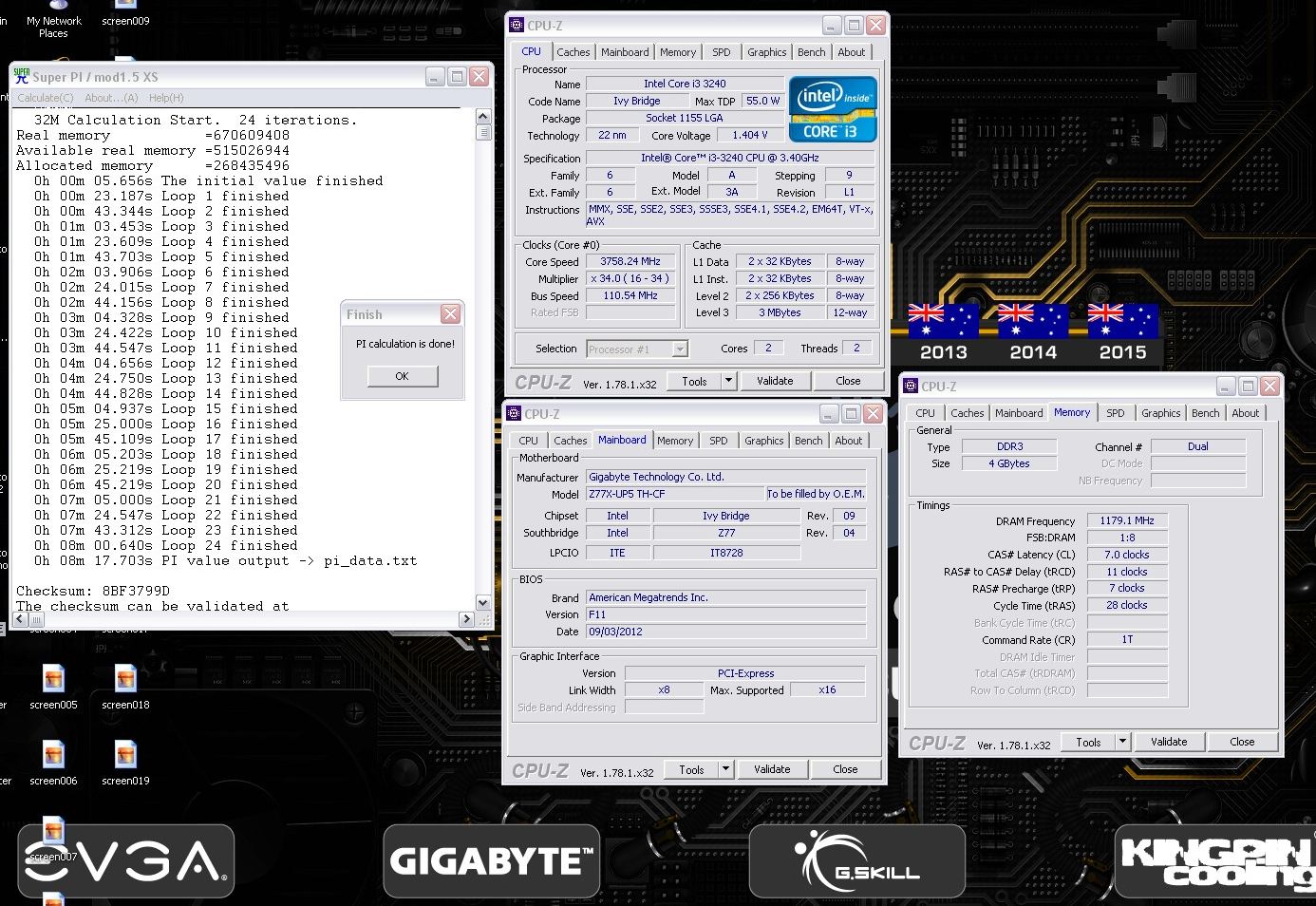Open the screen019 desktop icon
The width and height of the screenshot is (1316, 906).
[x=125, y=763]
